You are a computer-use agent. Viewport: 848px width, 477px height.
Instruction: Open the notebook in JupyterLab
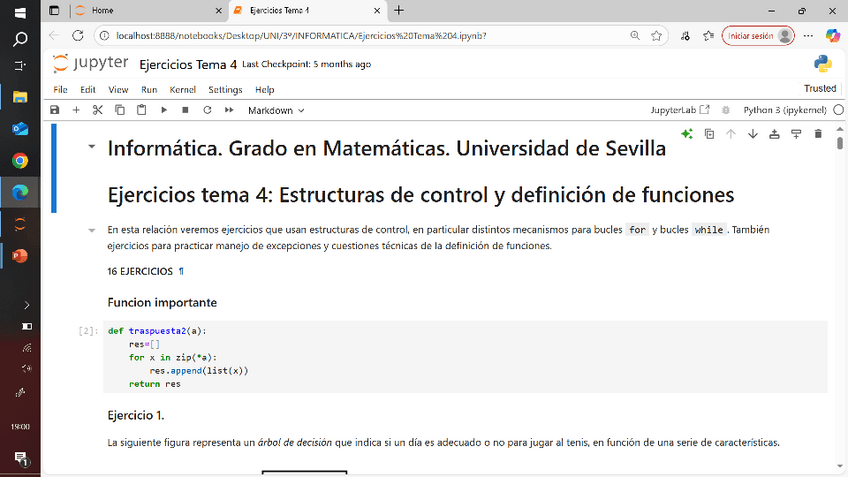pyautogui.click(x=680, y=110)
